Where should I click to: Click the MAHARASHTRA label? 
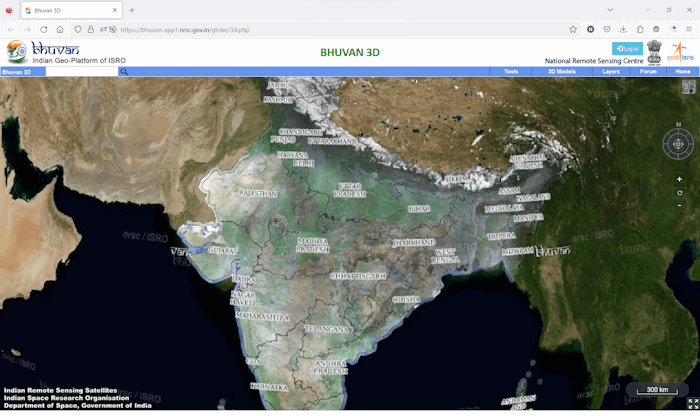[x=262, y=316]
